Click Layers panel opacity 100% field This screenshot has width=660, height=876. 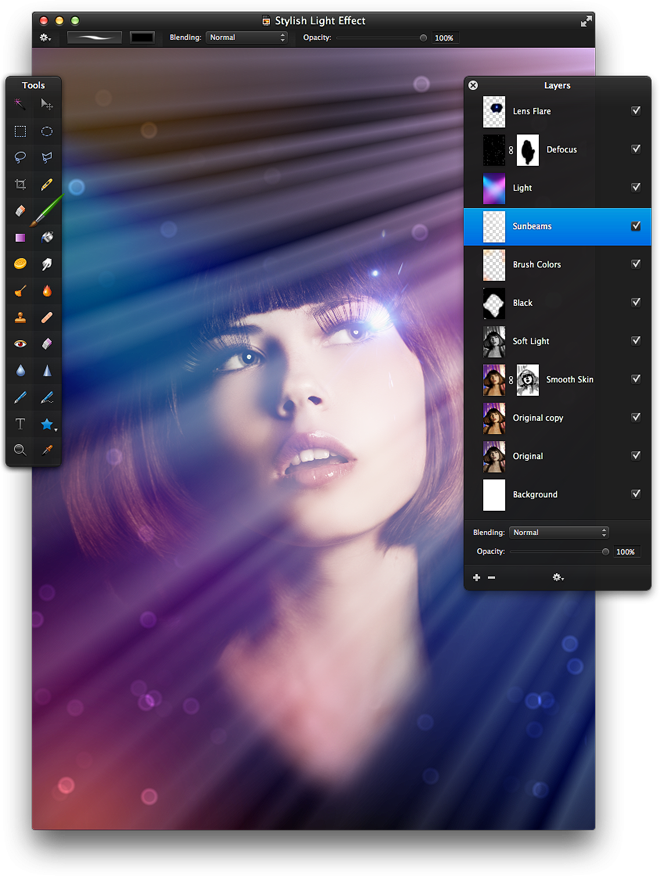(x=626, y=552)
